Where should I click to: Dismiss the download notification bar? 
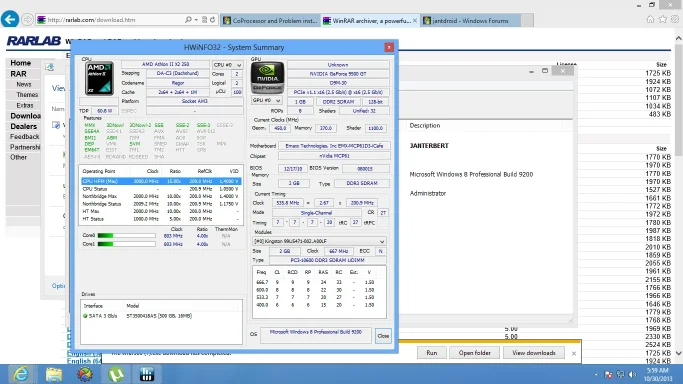tap(574, 353)
